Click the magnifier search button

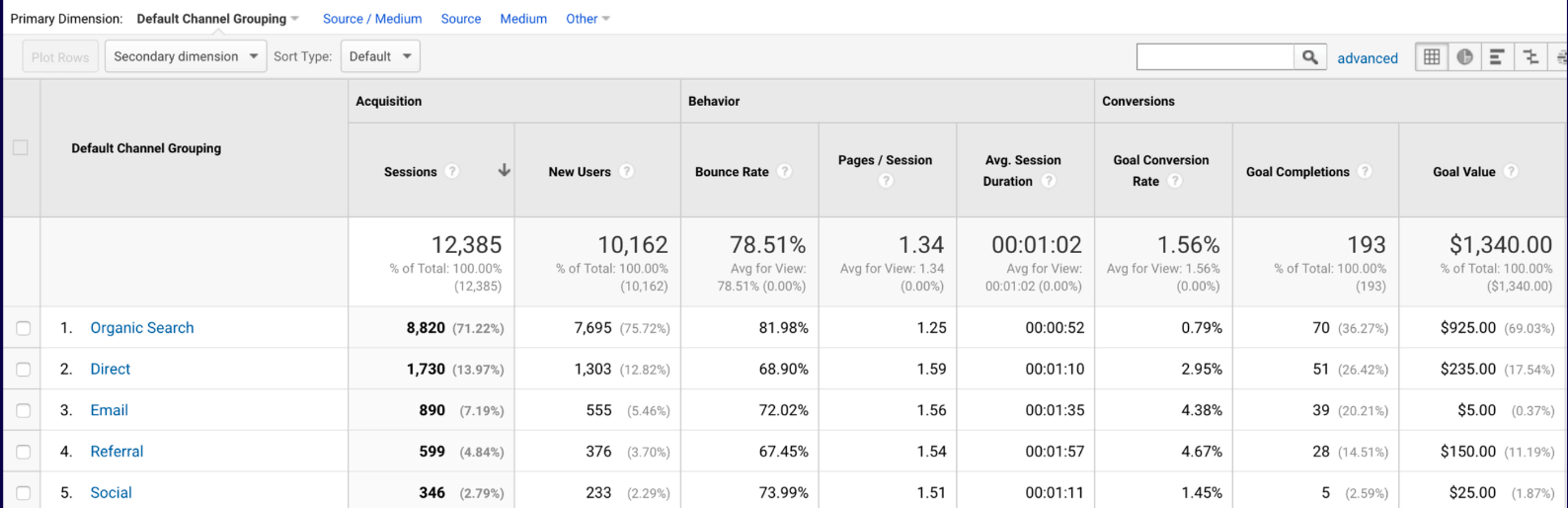(1309, 57)
